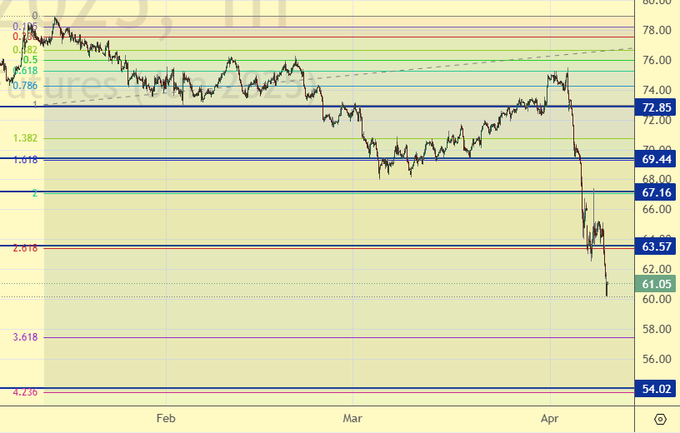Click the 67.16 horizontal line label
Viewport: 680px width, 433px height.
(656, 192)
